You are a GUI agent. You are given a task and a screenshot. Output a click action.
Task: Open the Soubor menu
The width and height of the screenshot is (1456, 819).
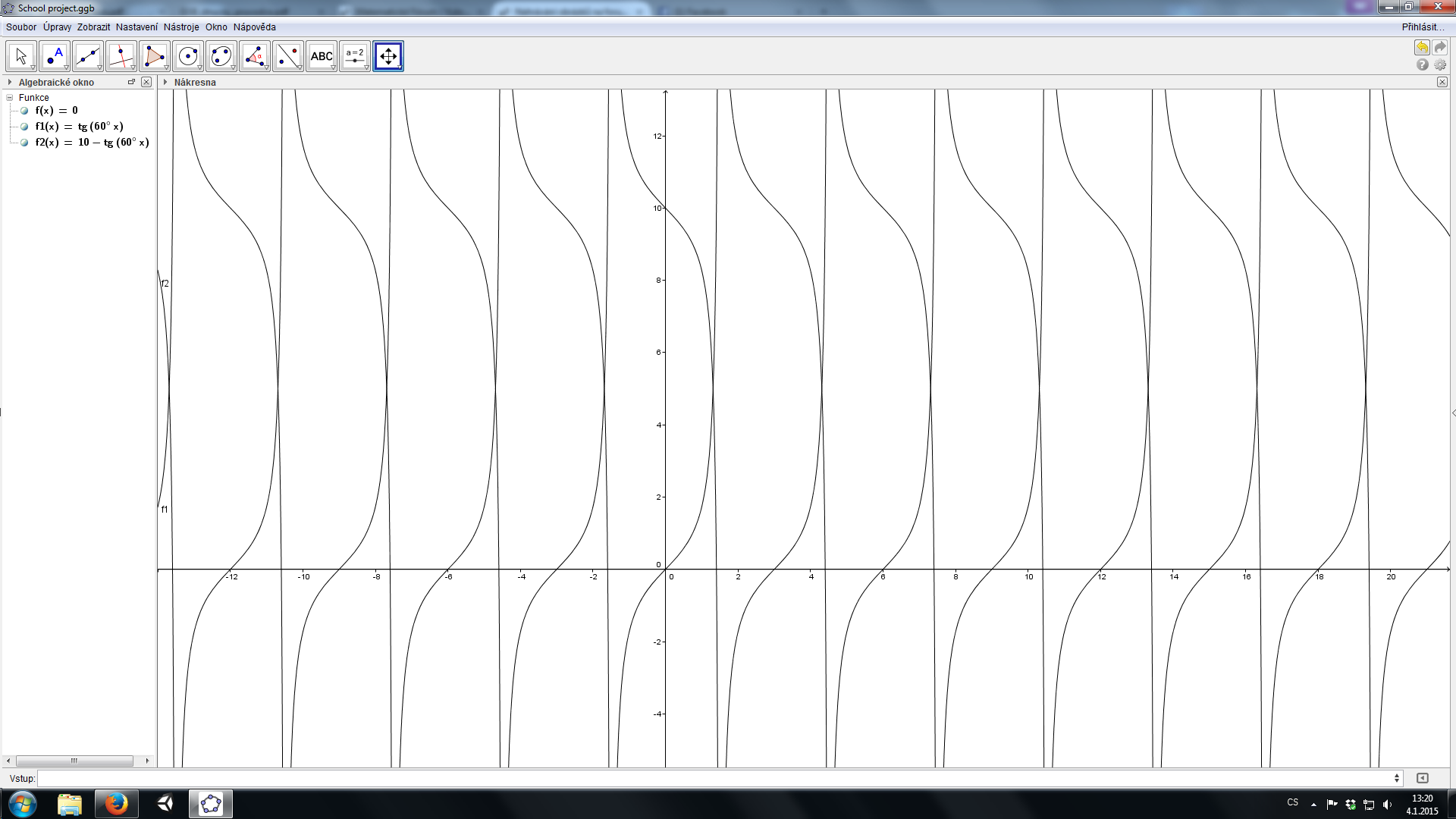point(21,27)
